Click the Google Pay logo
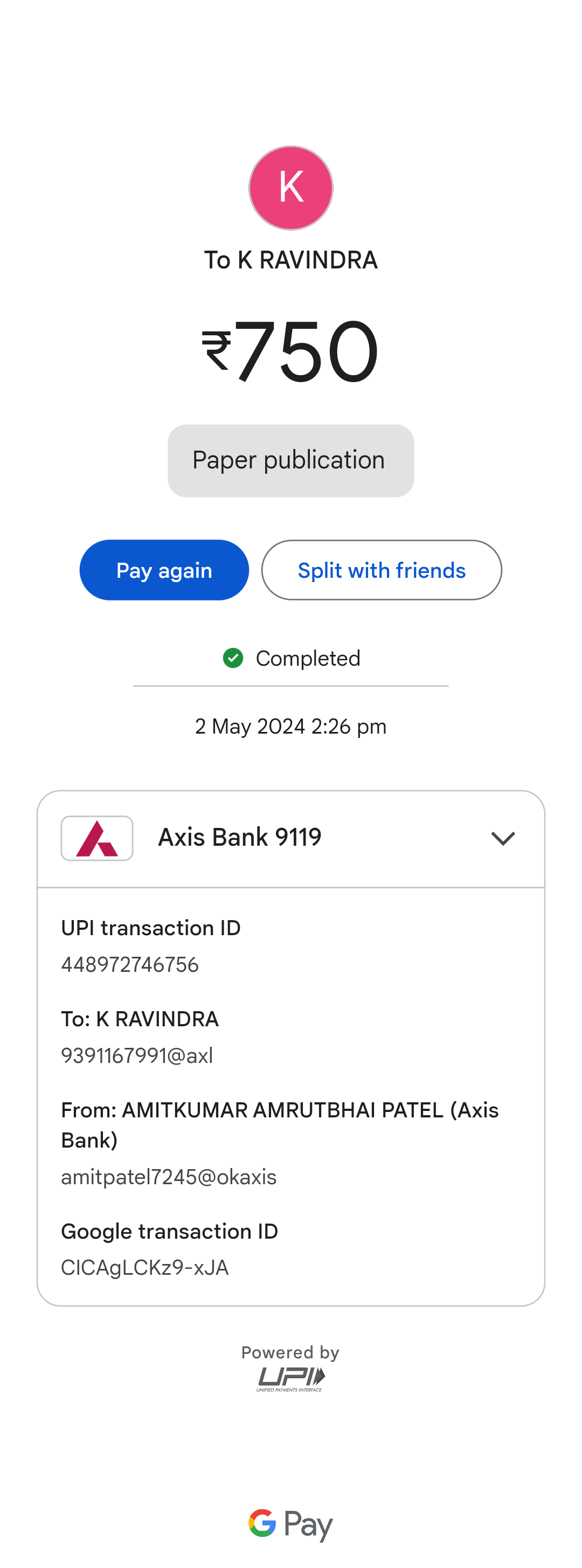Image resolution: width=582 pixels, height=1568 pixels. pyautogui.click(x=291, y=1524)
